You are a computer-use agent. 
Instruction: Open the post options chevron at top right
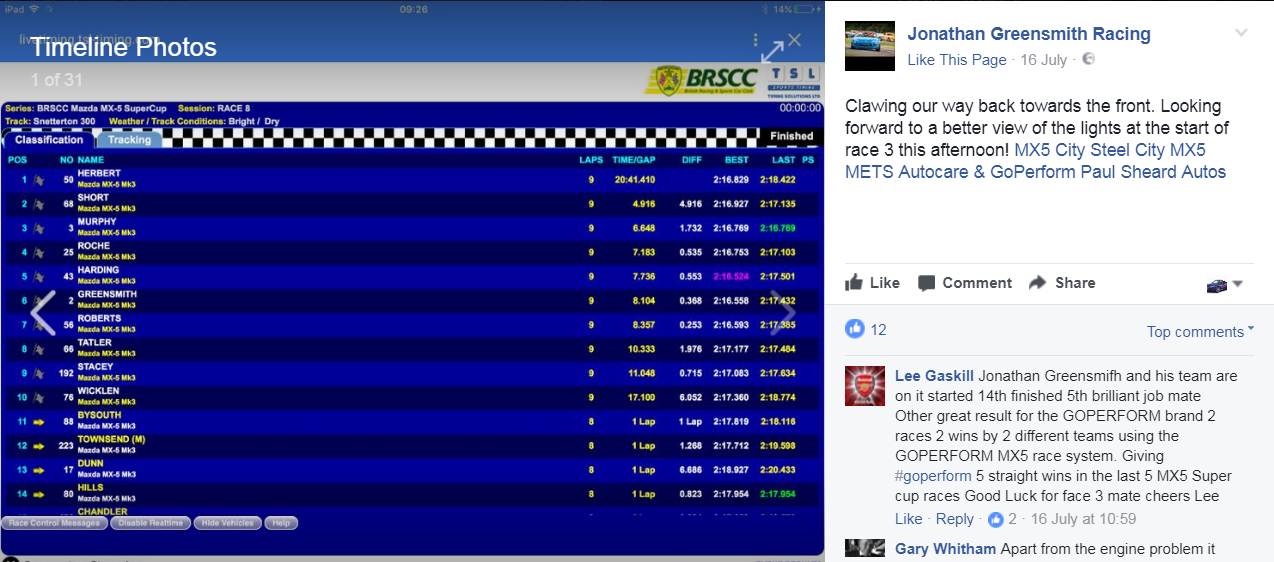click(x=1241, y=33)
